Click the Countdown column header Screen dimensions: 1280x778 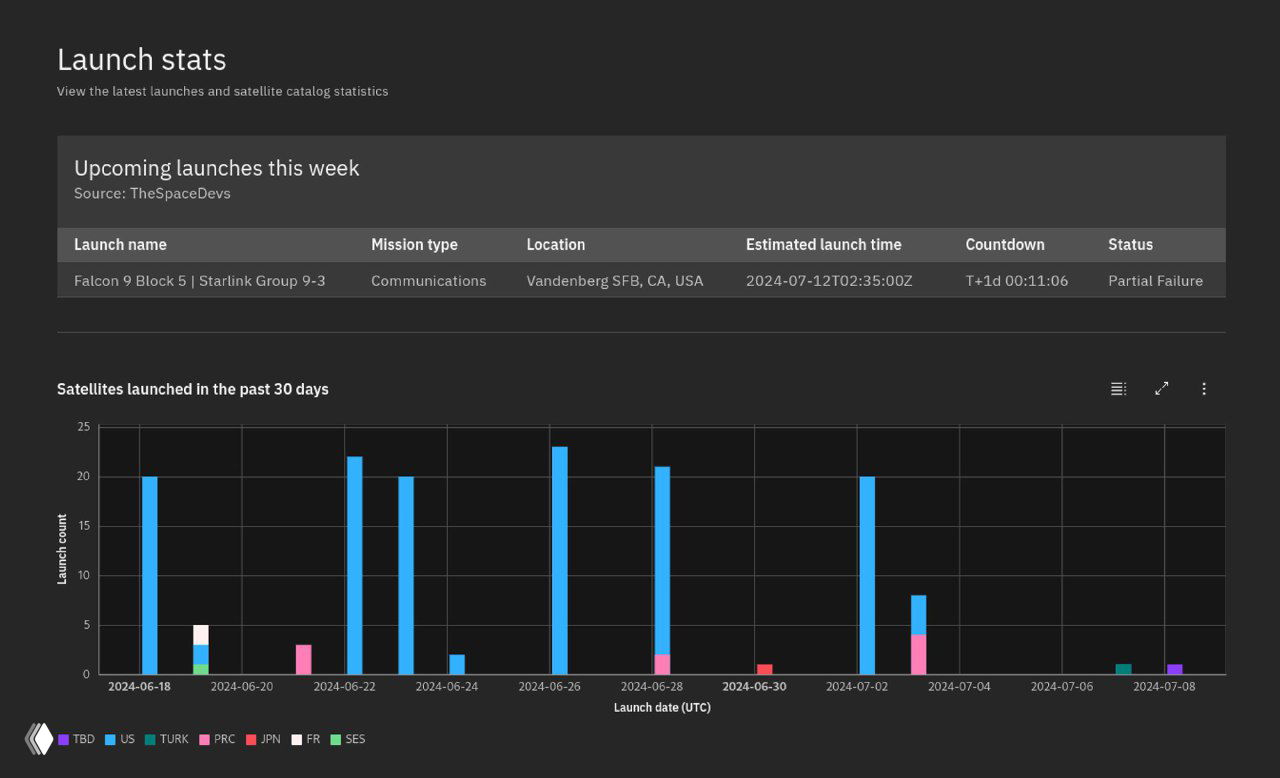1004,244
